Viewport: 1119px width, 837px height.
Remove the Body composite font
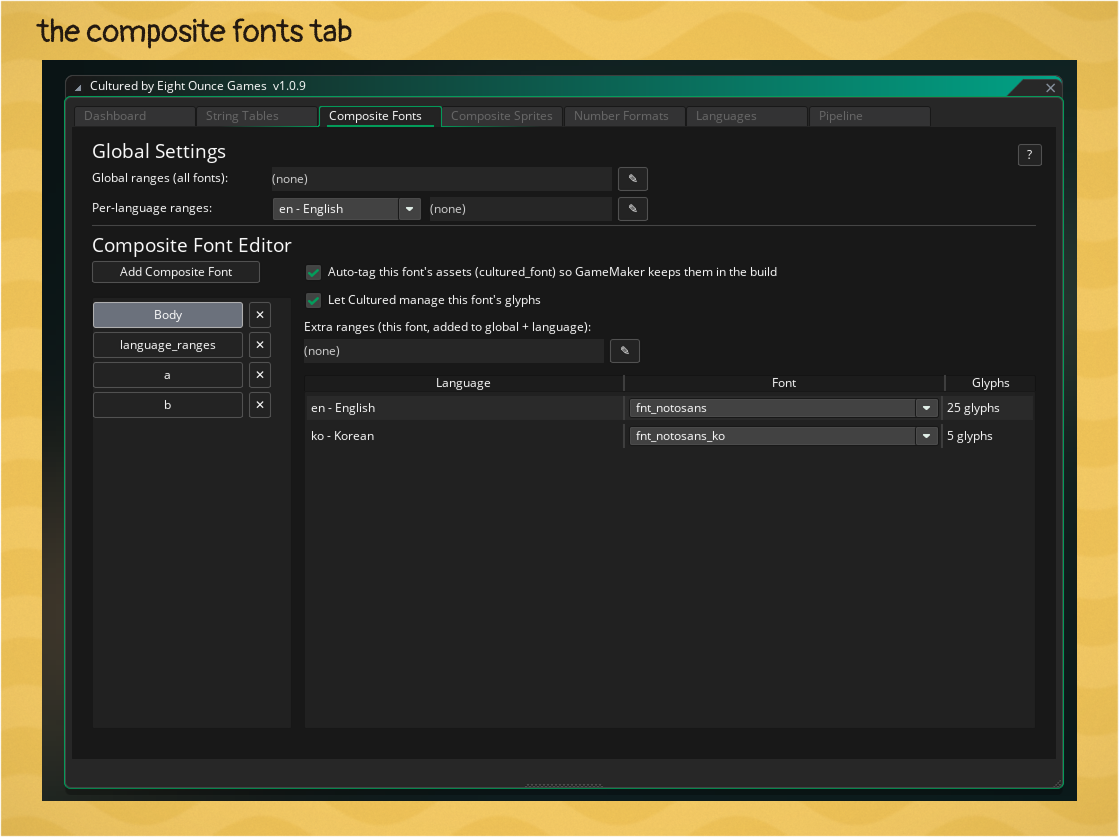coord(260,315)
